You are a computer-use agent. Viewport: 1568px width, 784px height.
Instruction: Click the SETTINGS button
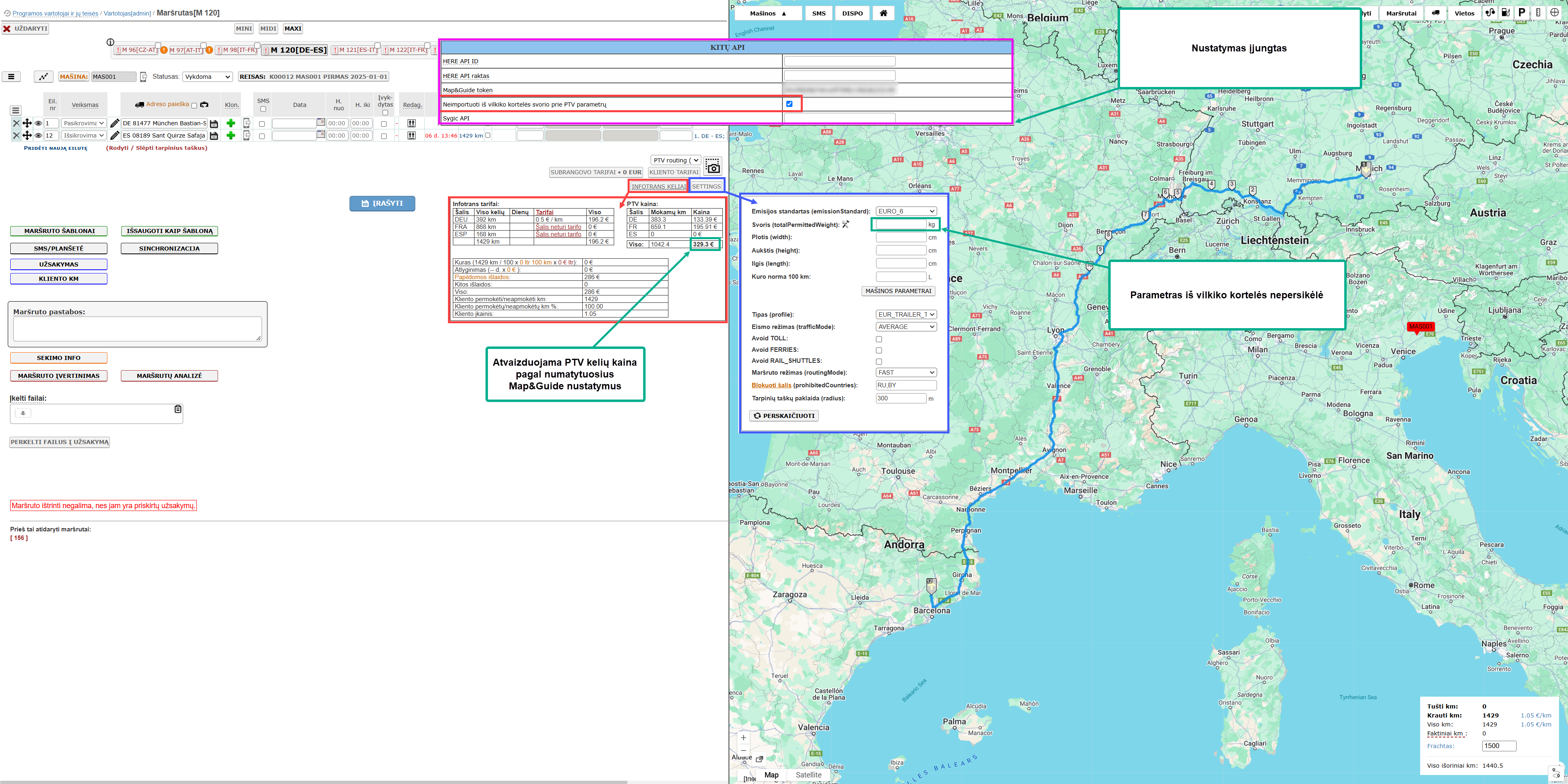(706, 186)
